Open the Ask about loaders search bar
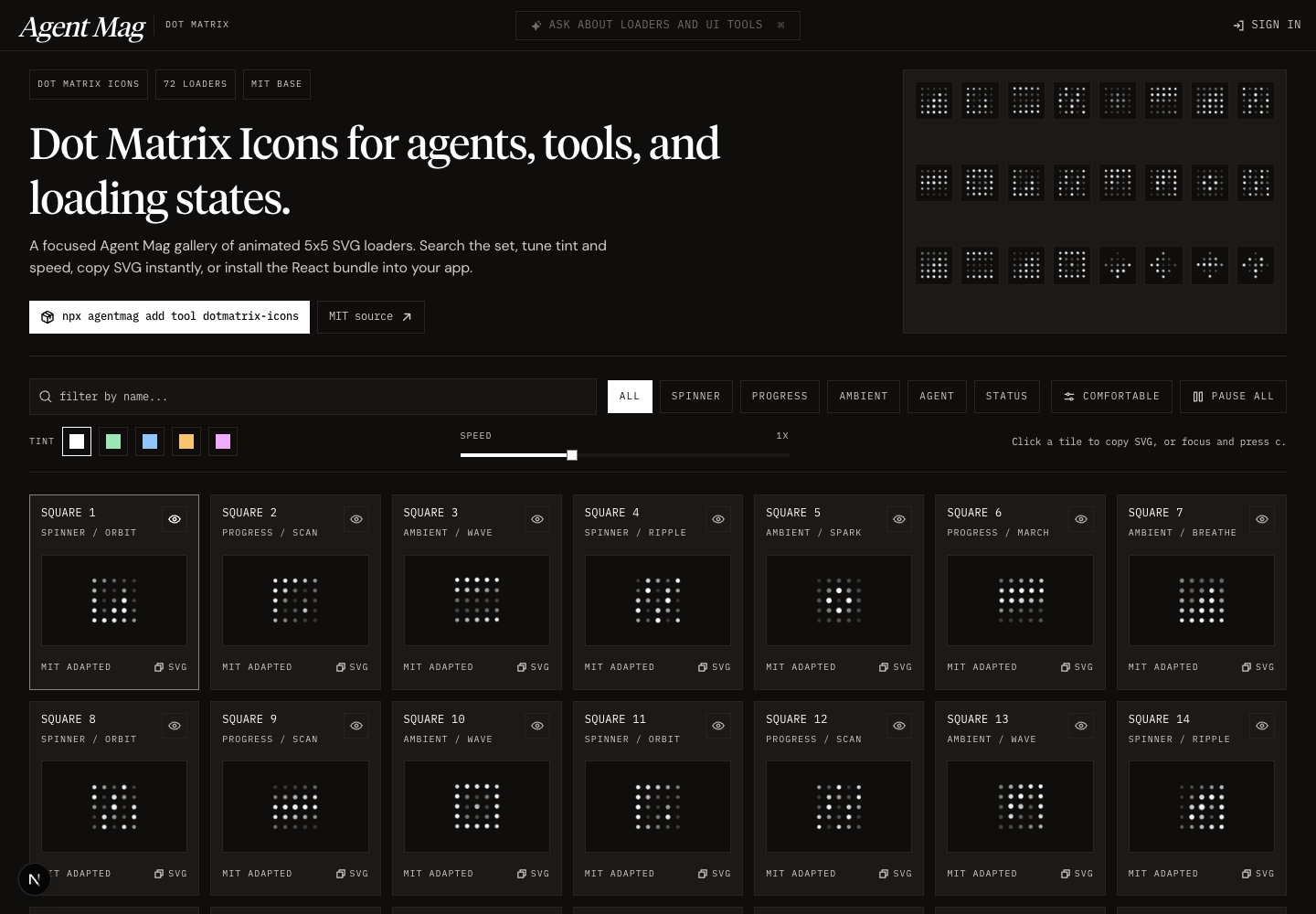1316x914 pixels. [657, 26]
